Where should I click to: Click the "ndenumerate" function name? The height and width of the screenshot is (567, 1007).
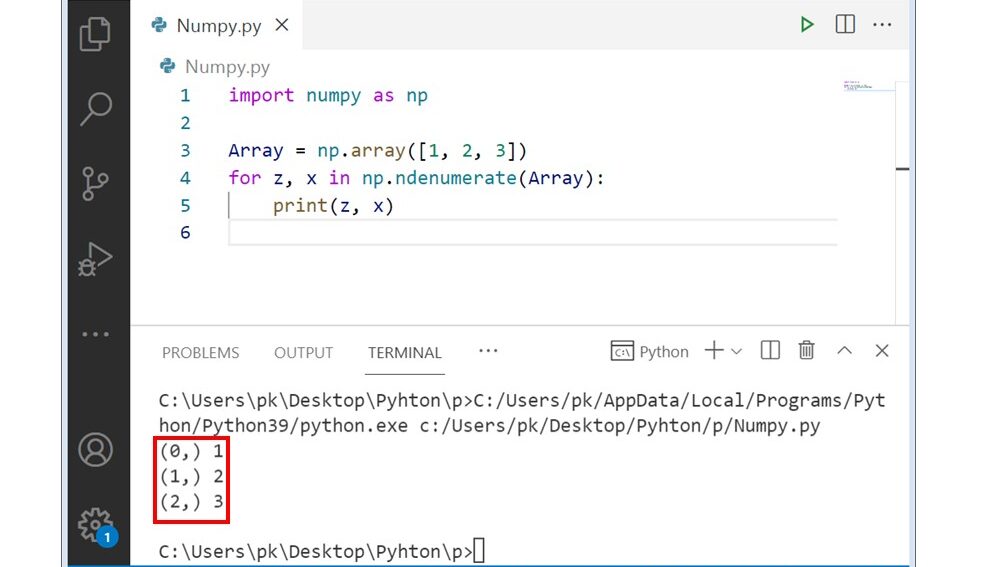(455, 178)
